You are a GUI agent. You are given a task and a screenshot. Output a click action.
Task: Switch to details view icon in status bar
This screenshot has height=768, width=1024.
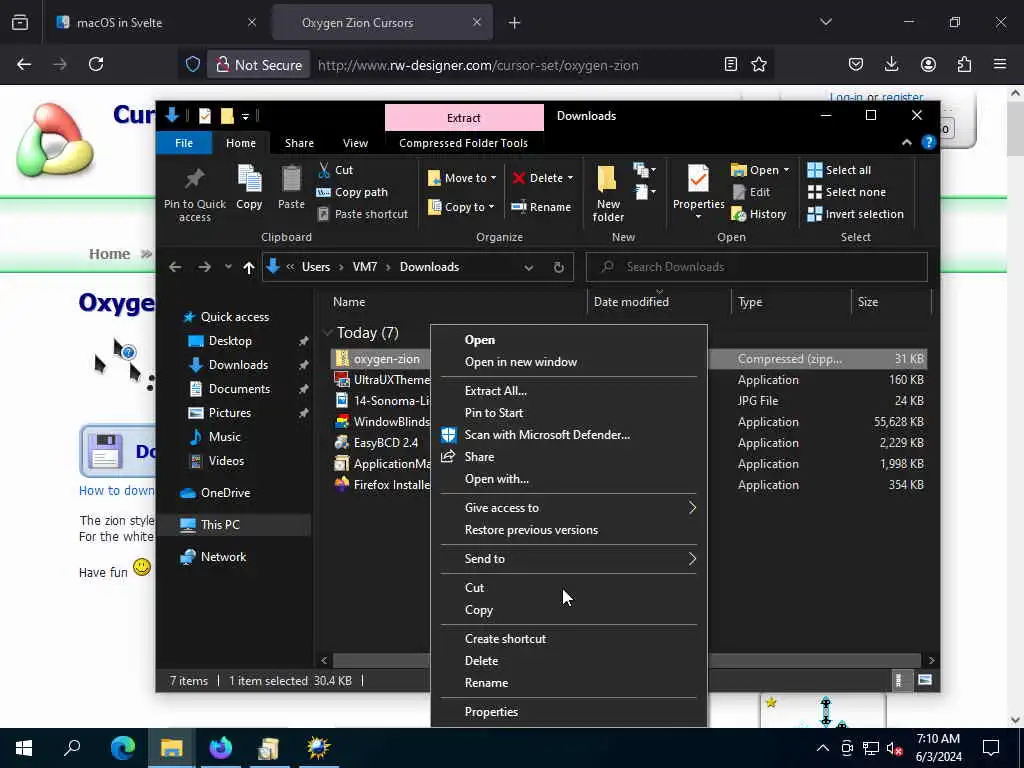tap(899, 680)
